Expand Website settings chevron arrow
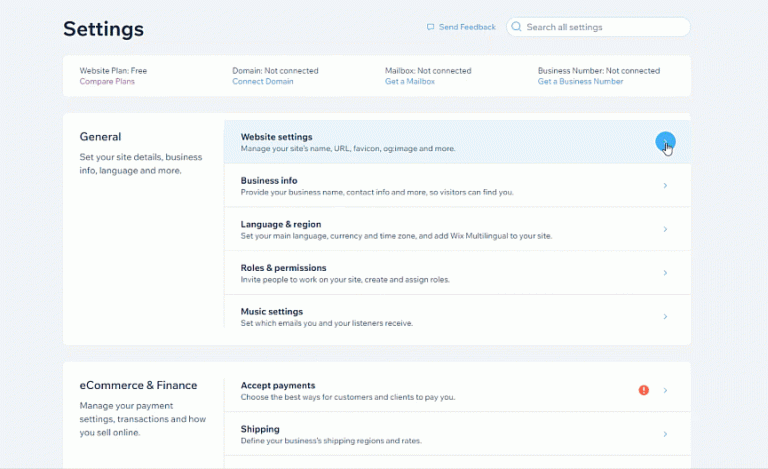 tap(665, 142)
